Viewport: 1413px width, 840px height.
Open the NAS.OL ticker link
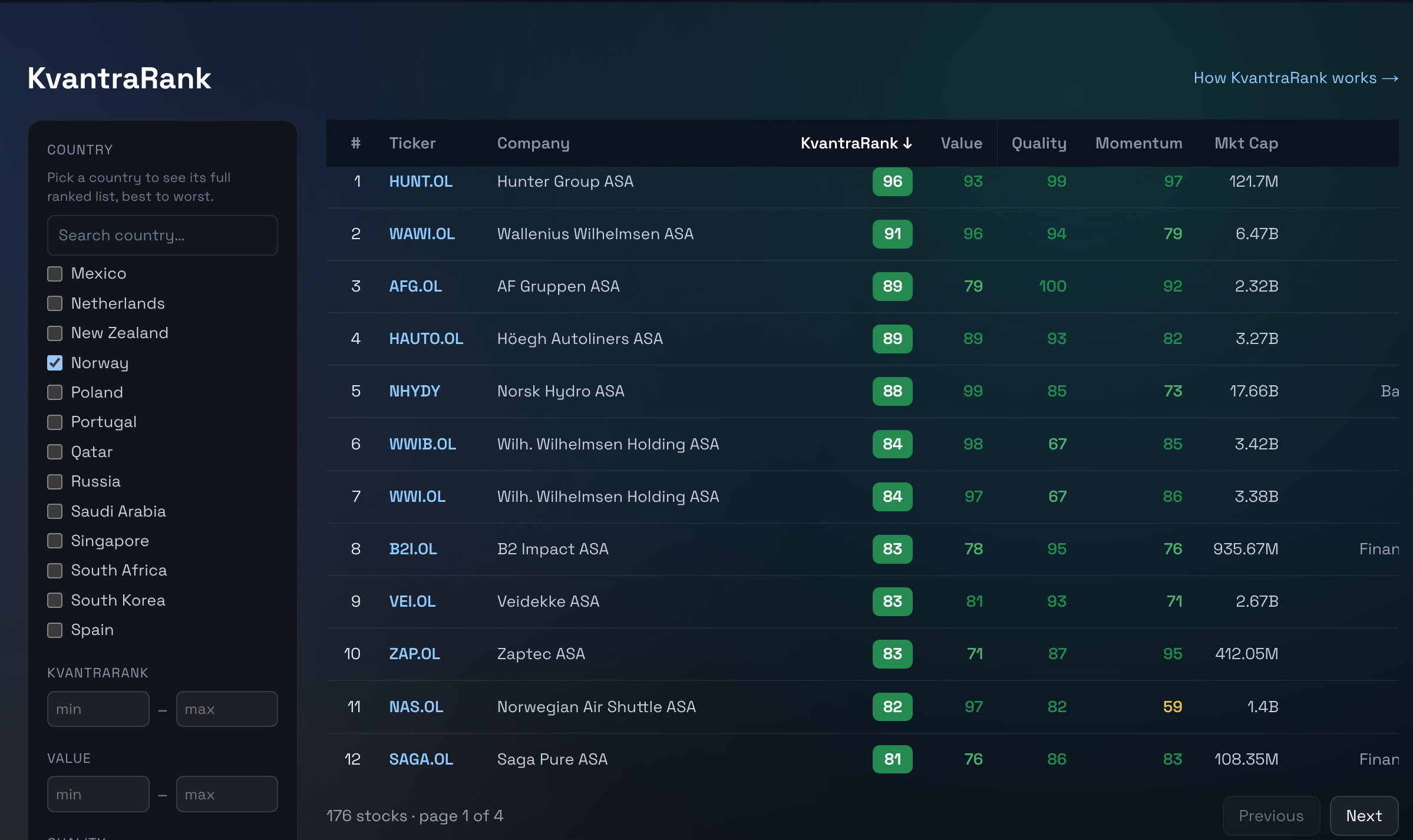(x=416, y=707)
